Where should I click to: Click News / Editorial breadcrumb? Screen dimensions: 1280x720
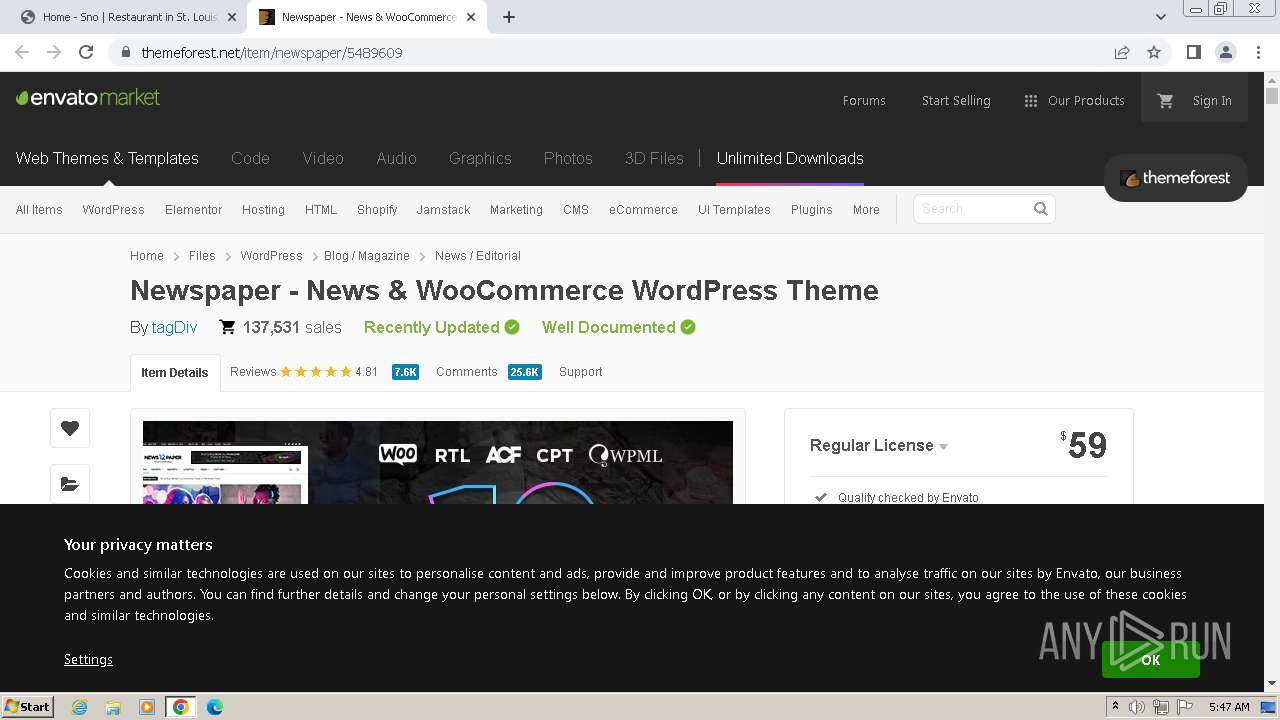[478, 256]
